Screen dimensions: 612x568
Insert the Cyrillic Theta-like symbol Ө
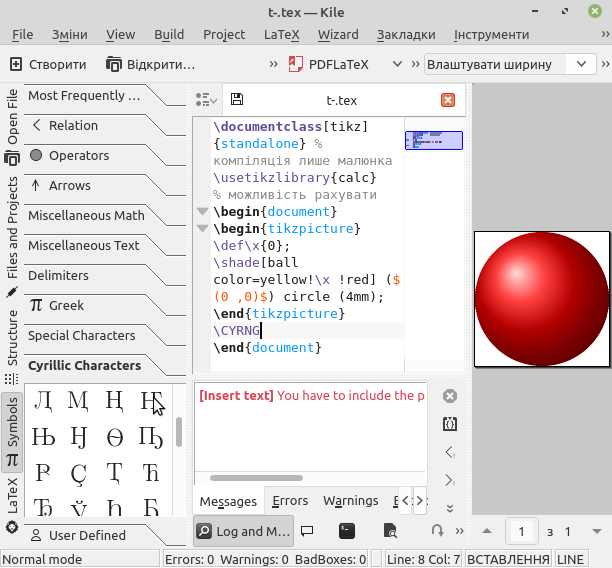pyautogui.click(x=115, y=437)
